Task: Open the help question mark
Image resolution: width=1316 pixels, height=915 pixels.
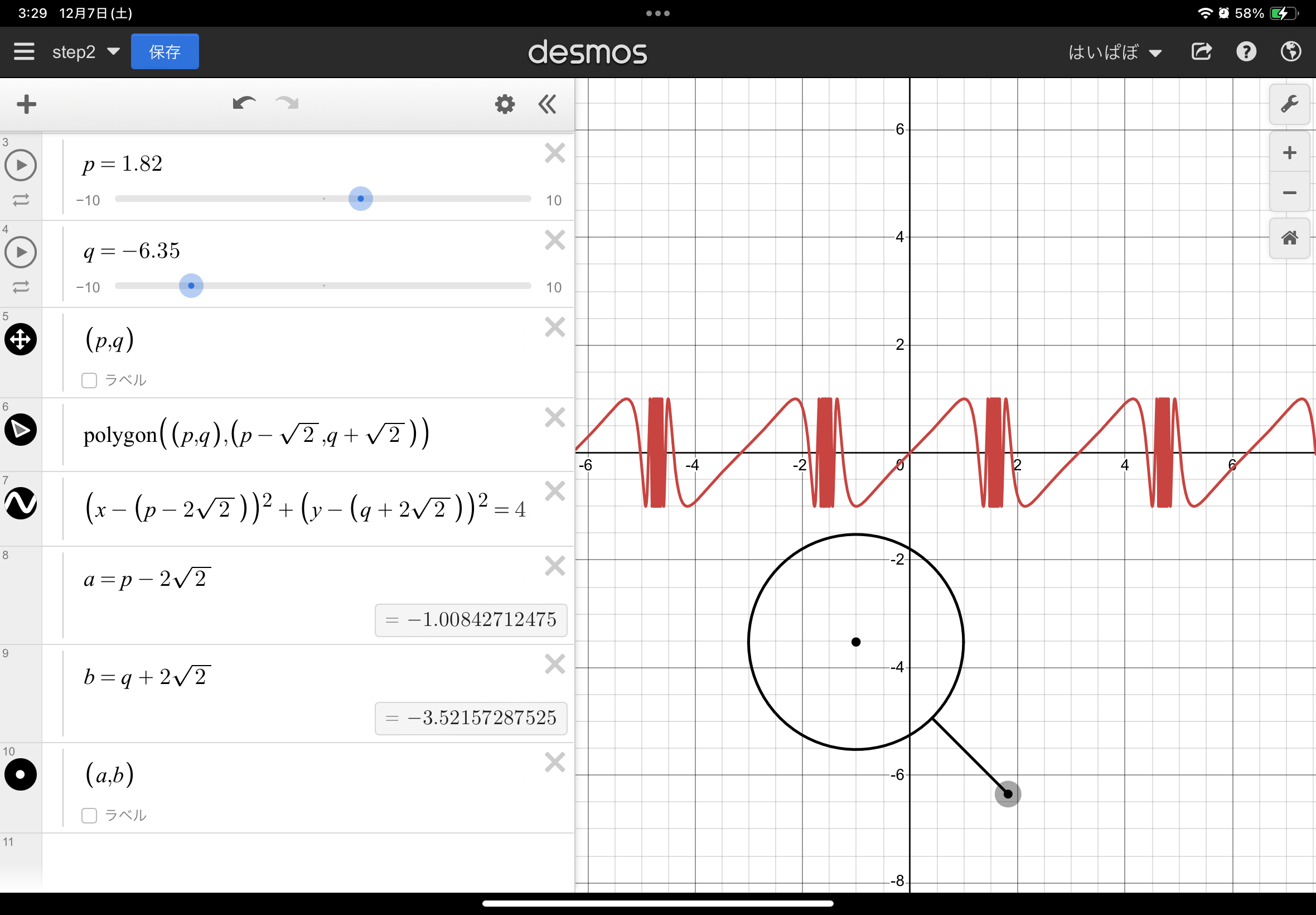Action: (x=1246, y=51)
